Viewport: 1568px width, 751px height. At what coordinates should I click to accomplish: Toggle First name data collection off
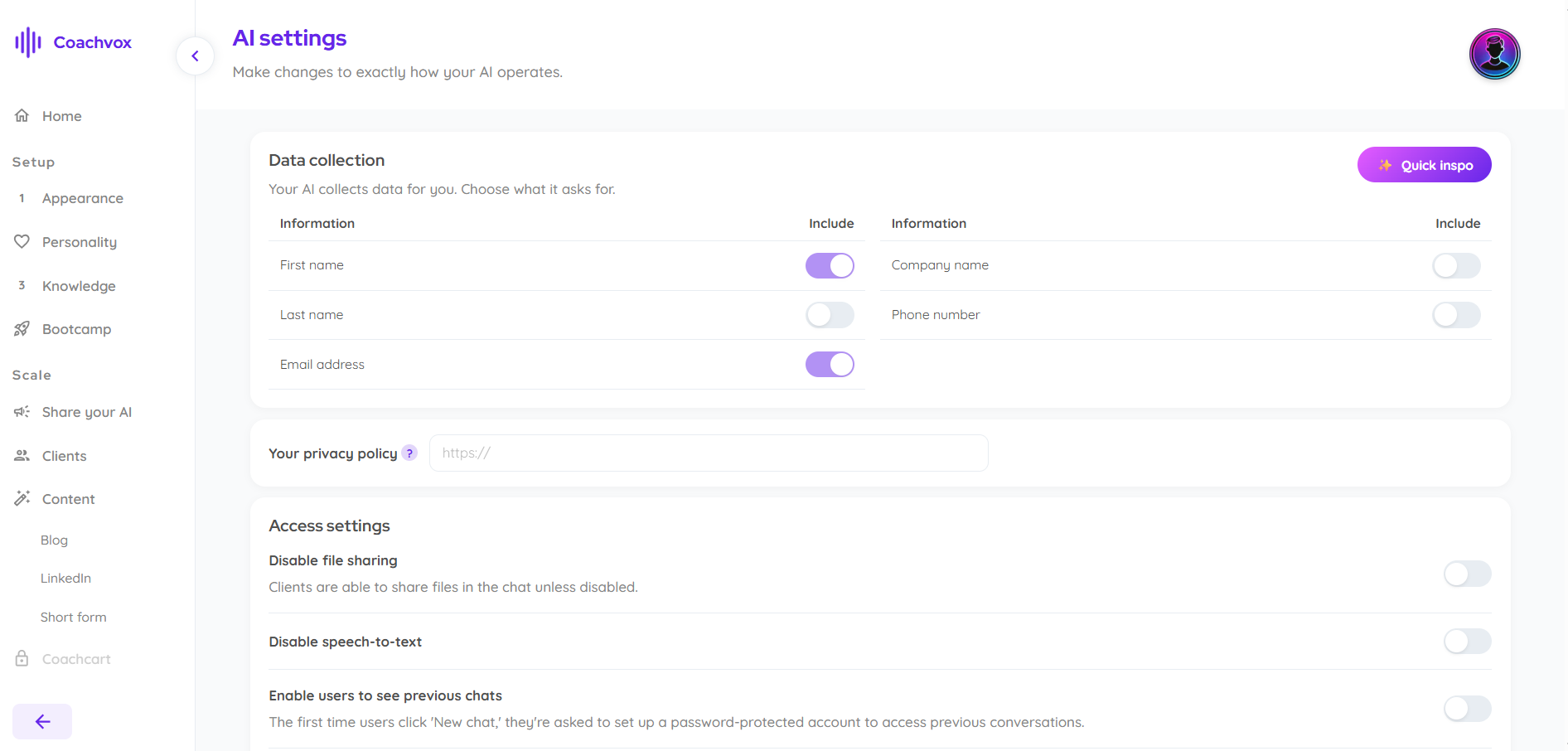coord(830,265)
